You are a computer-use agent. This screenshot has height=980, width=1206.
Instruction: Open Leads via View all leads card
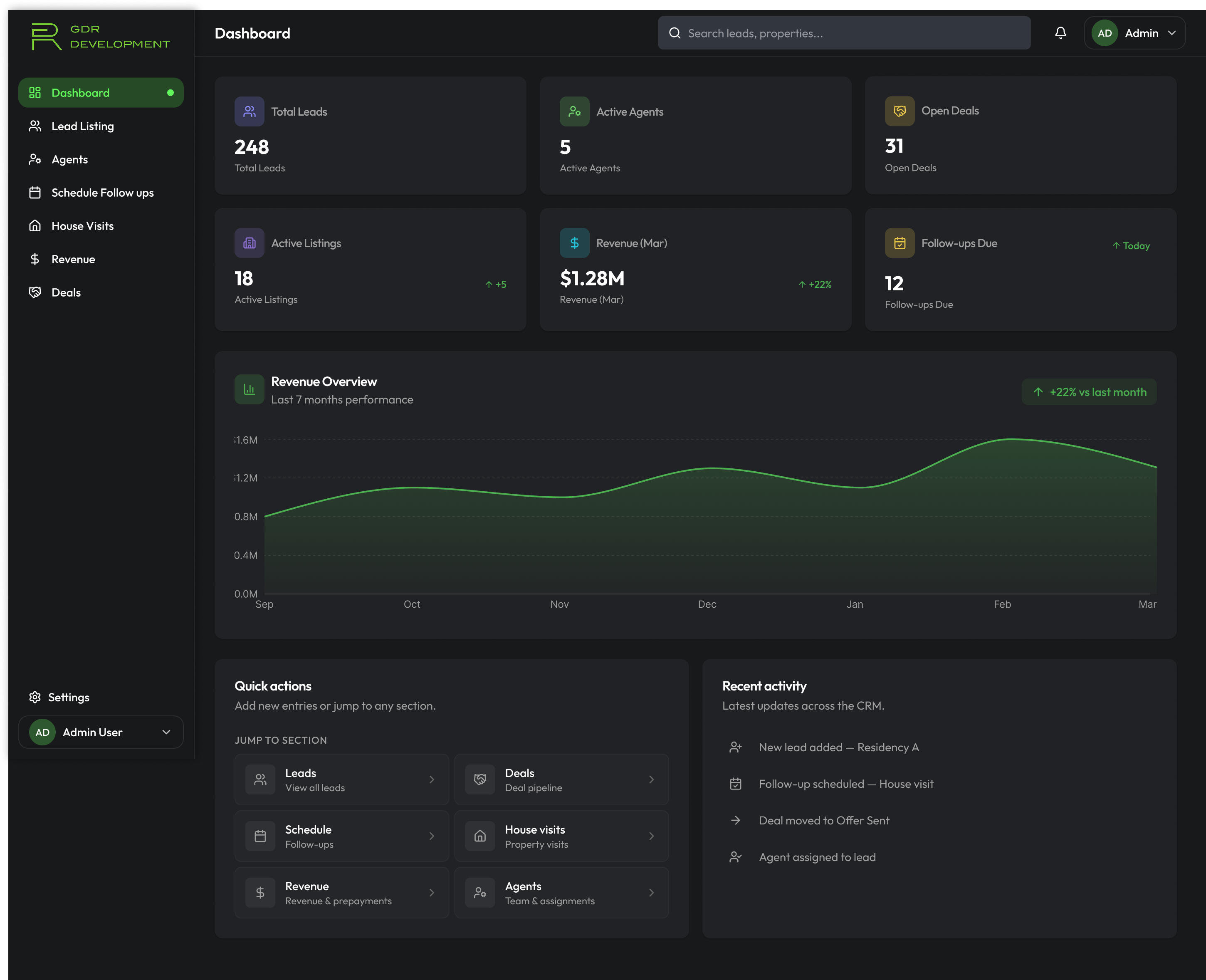coord(341,780)
